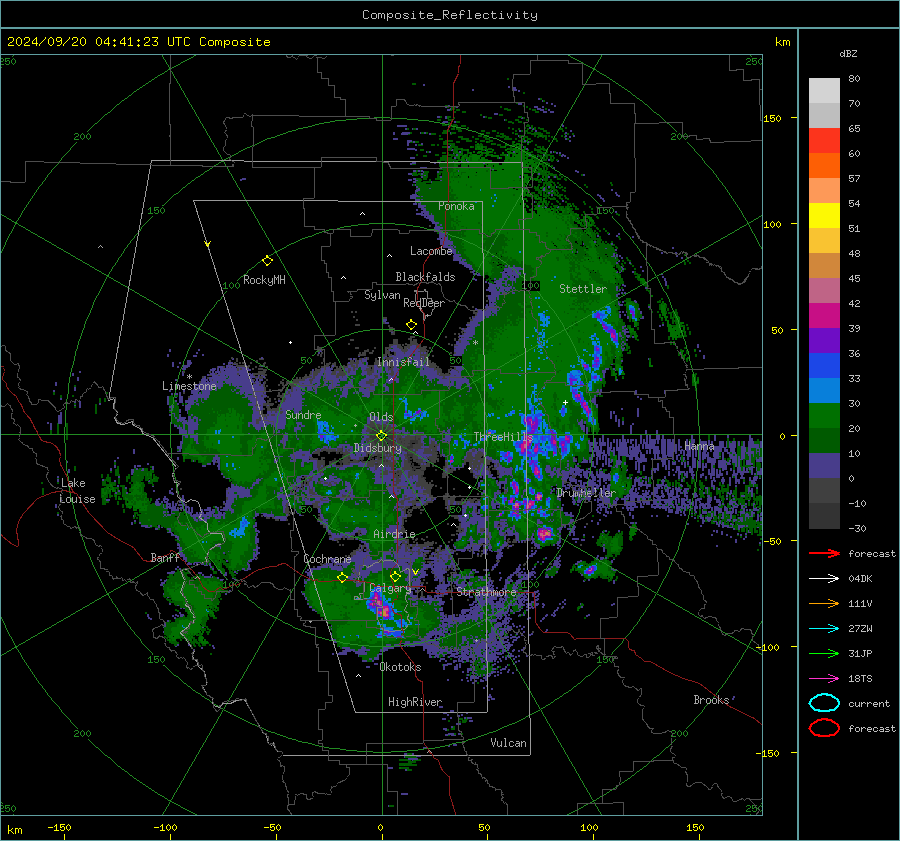
Task: Click the Lacombe city label
Action: 431,251
